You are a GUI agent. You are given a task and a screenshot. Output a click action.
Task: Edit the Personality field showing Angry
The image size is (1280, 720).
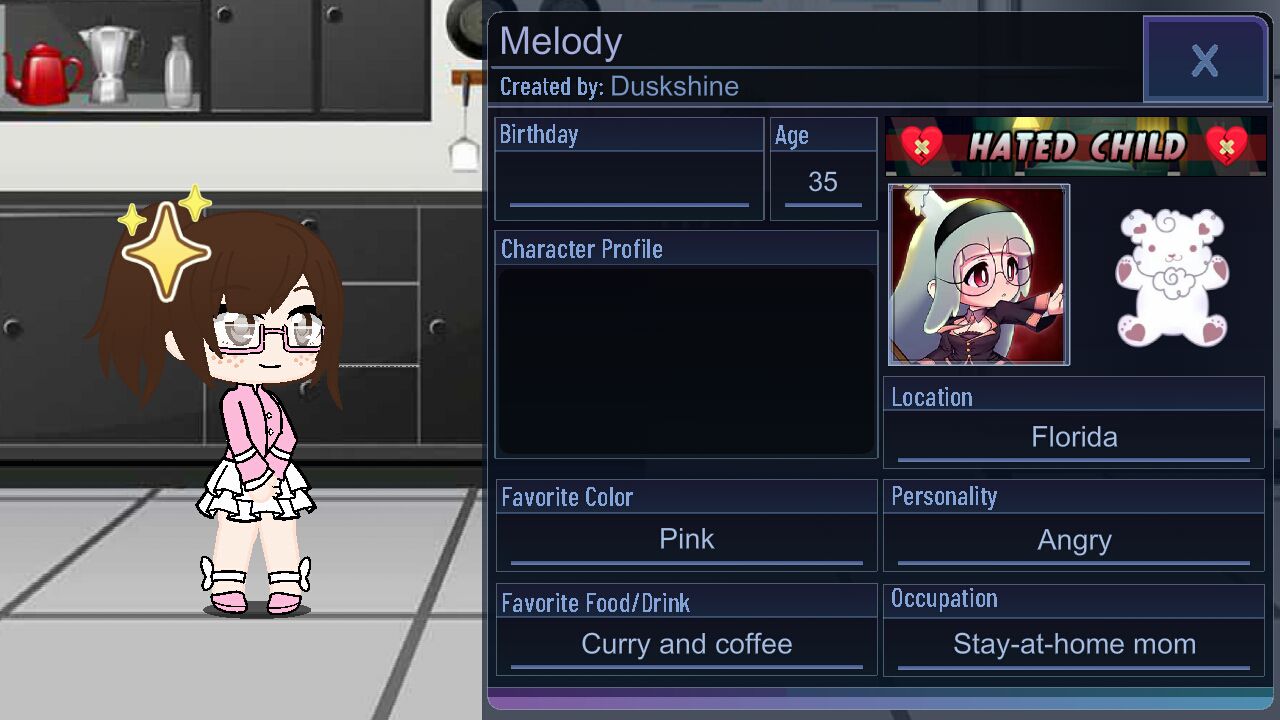pos(1074,541)
